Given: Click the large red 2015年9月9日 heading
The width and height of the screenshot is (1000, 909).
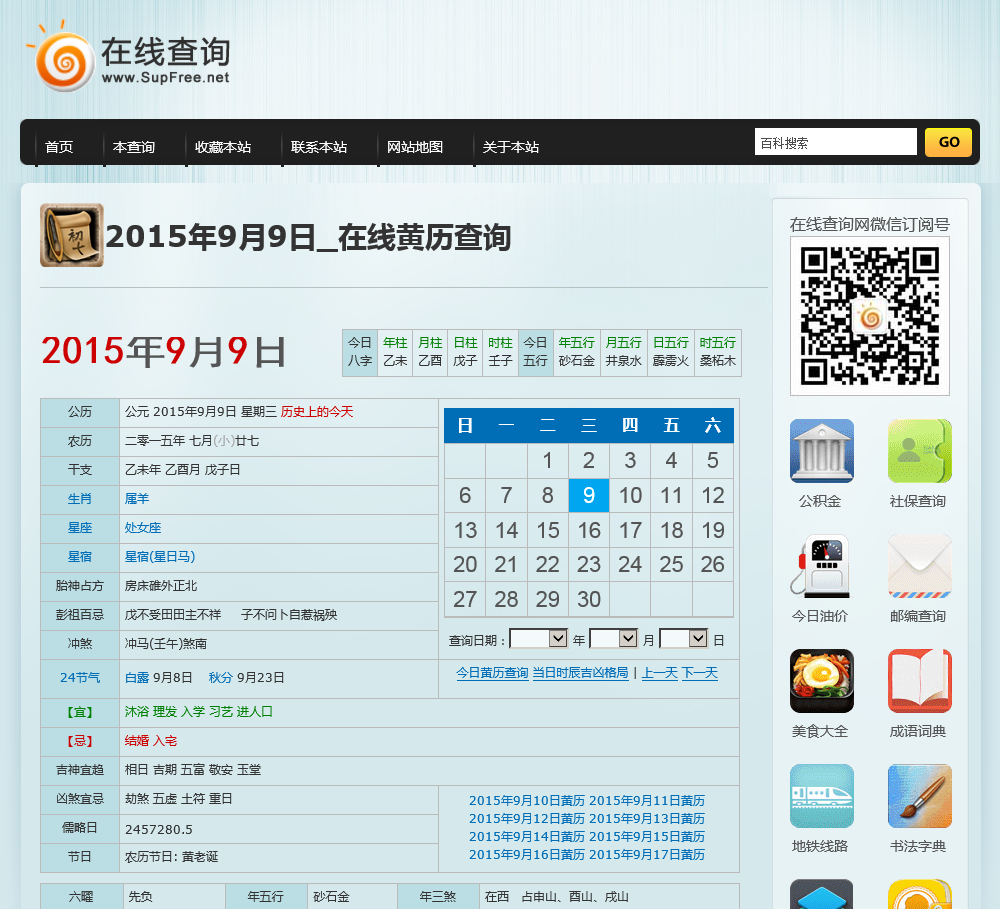Looking at the screenshot, I should [x=163, y=351].
